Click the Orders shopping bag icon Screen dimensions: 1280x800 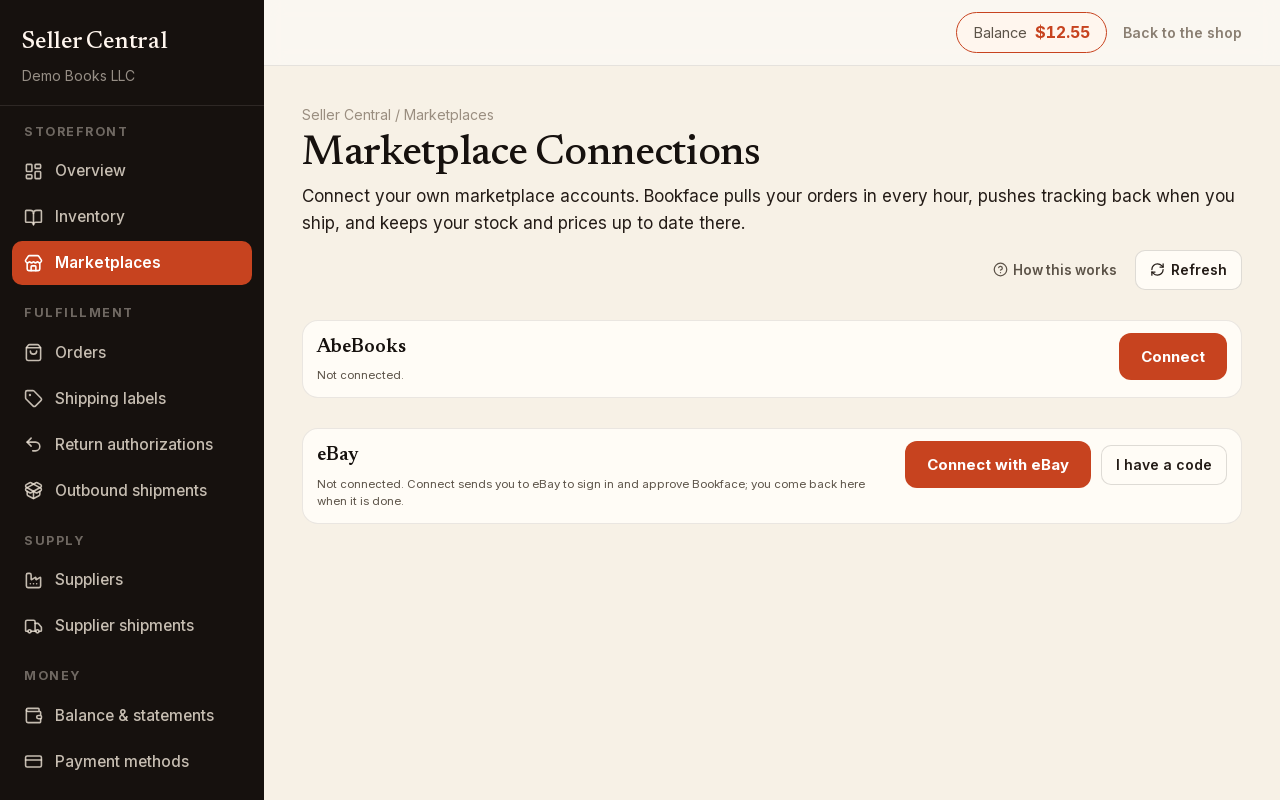(x=33, y=353)
